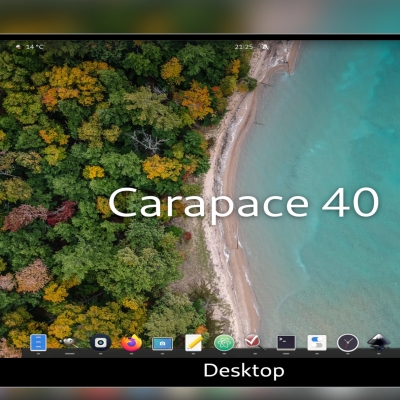Open the red checkmark tasks app
This screenshot has width=400, height=400.
point(255,342)
